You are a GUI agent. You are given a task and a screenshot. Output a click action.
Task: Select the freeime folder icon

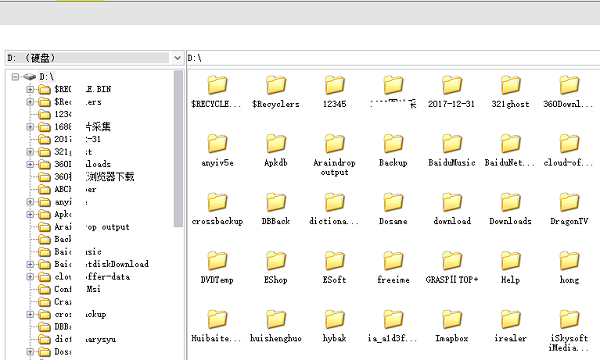pyautogui.click(x=393, y=260)
